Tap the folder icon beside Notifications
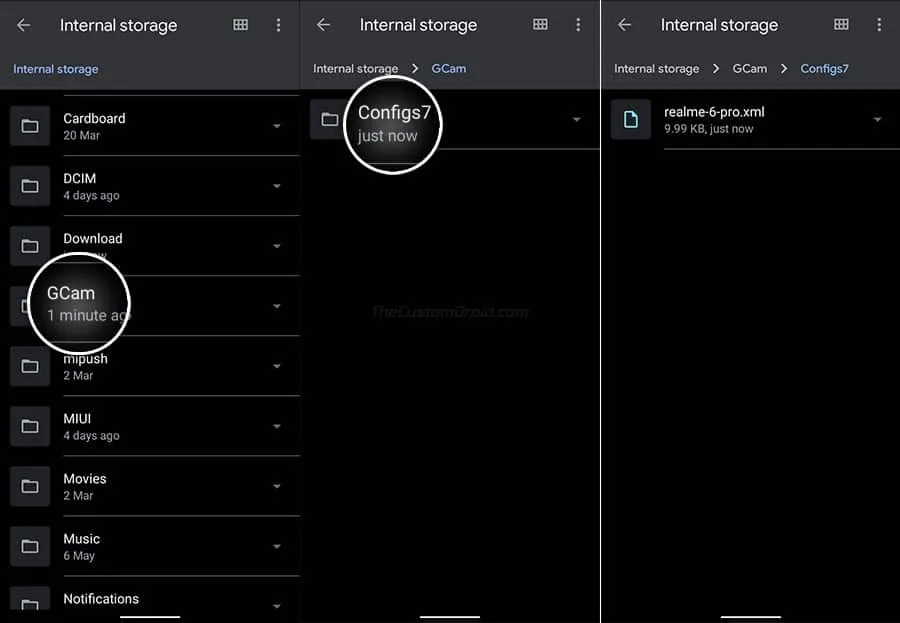The height and width of the screenshot is (623, 900). click(x=29, y=601)
